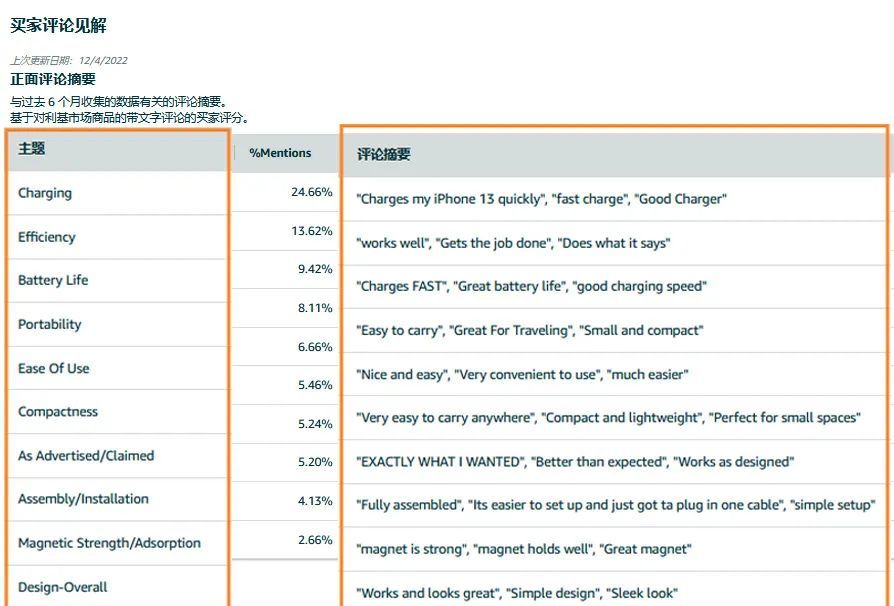Click the 5.24% mentions value

pos(315,424)
